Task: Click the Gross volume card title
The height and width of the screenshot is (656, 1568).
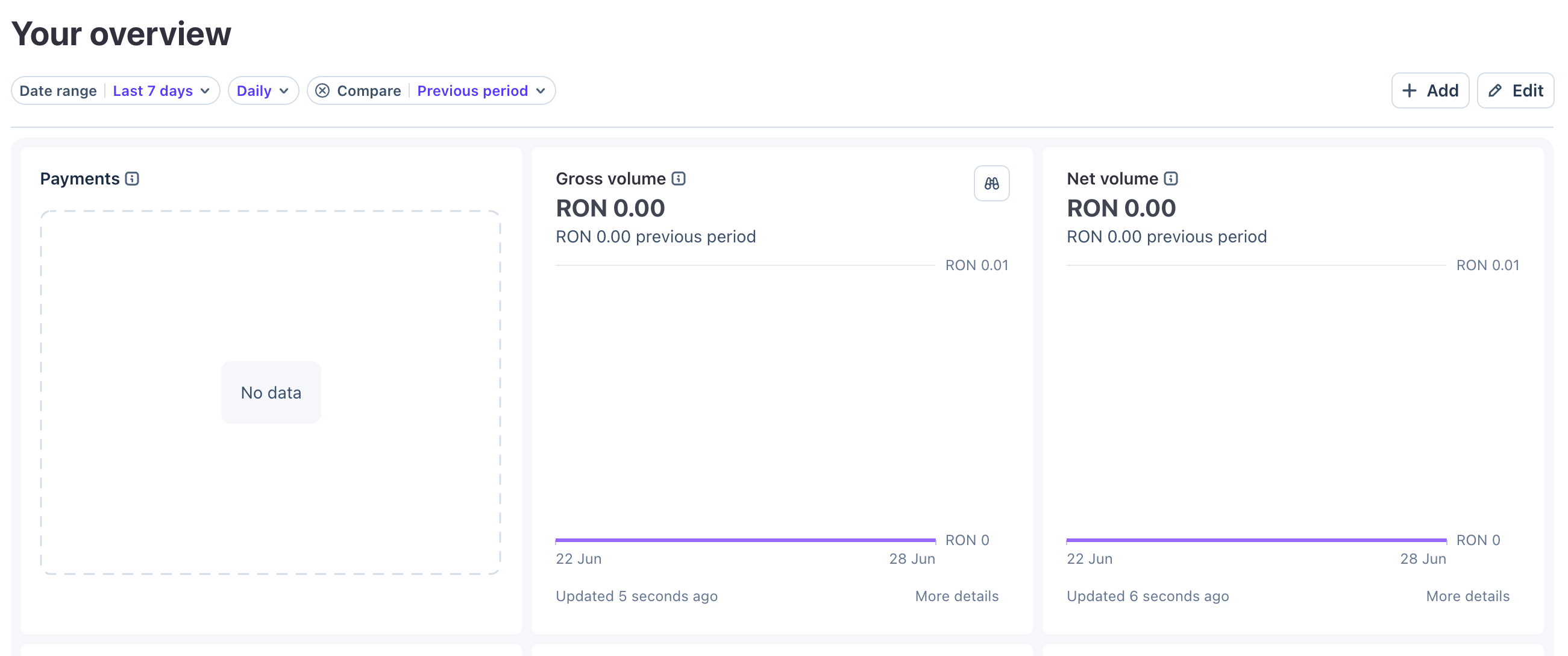Action: pos(610,178)
